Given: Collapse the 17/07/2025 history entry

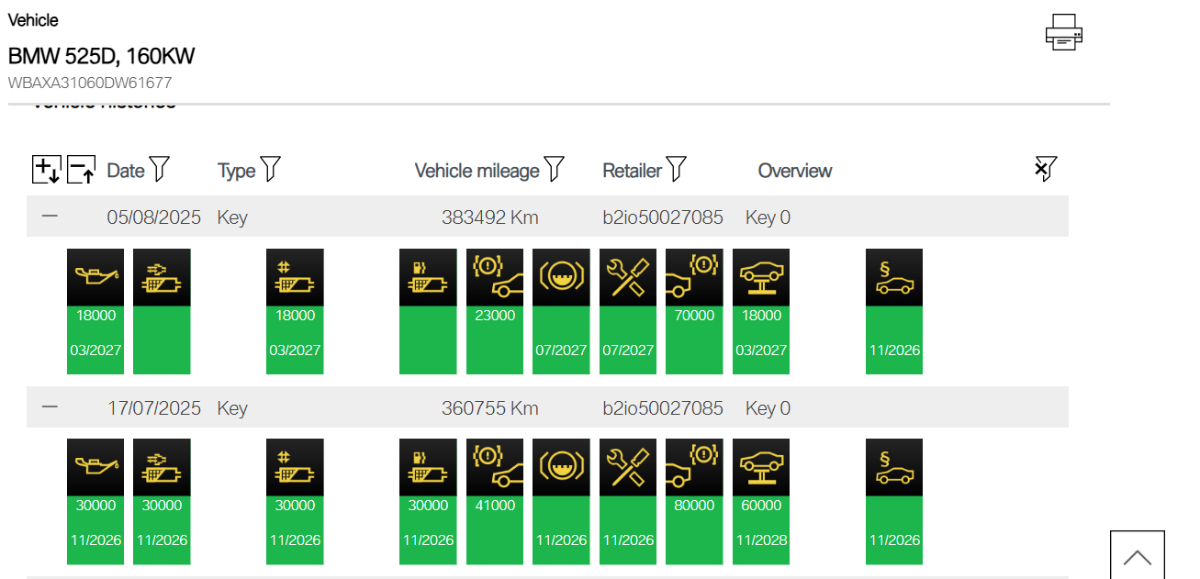Looking at the screenshot, I should (x=50, y=407).
